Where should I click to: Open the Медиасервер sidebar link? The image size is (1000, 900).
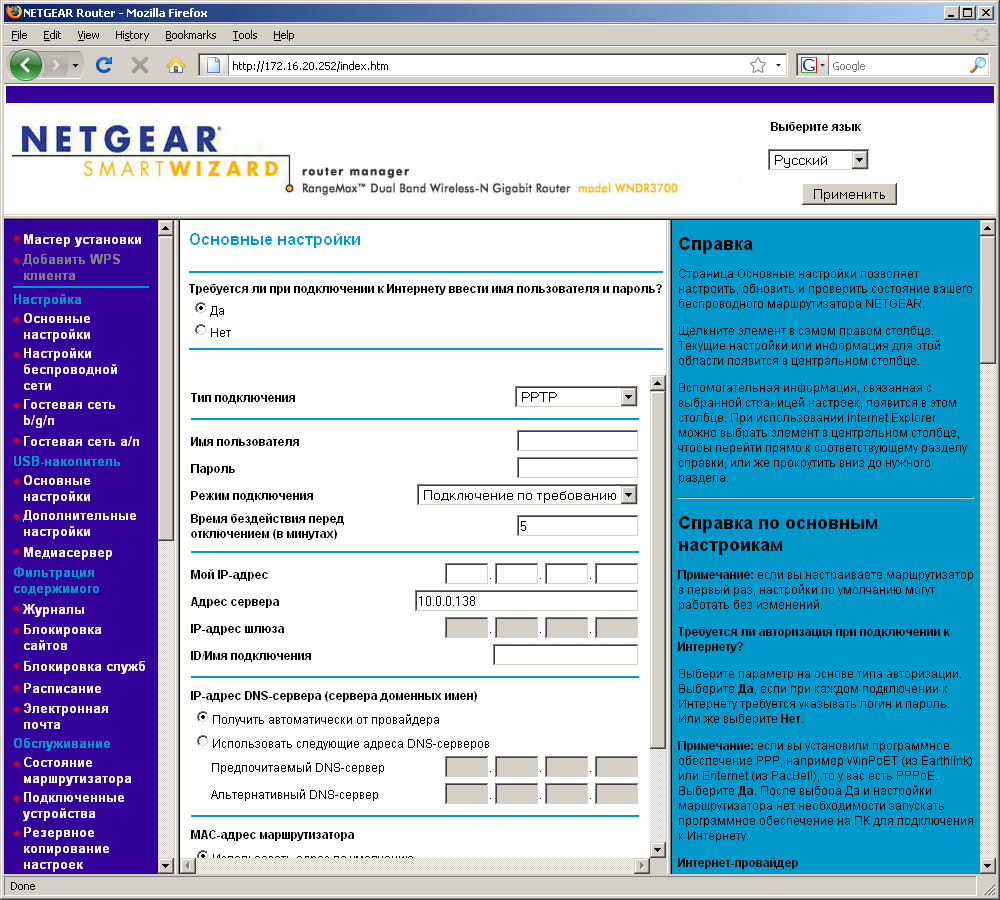tap(68, 552)
